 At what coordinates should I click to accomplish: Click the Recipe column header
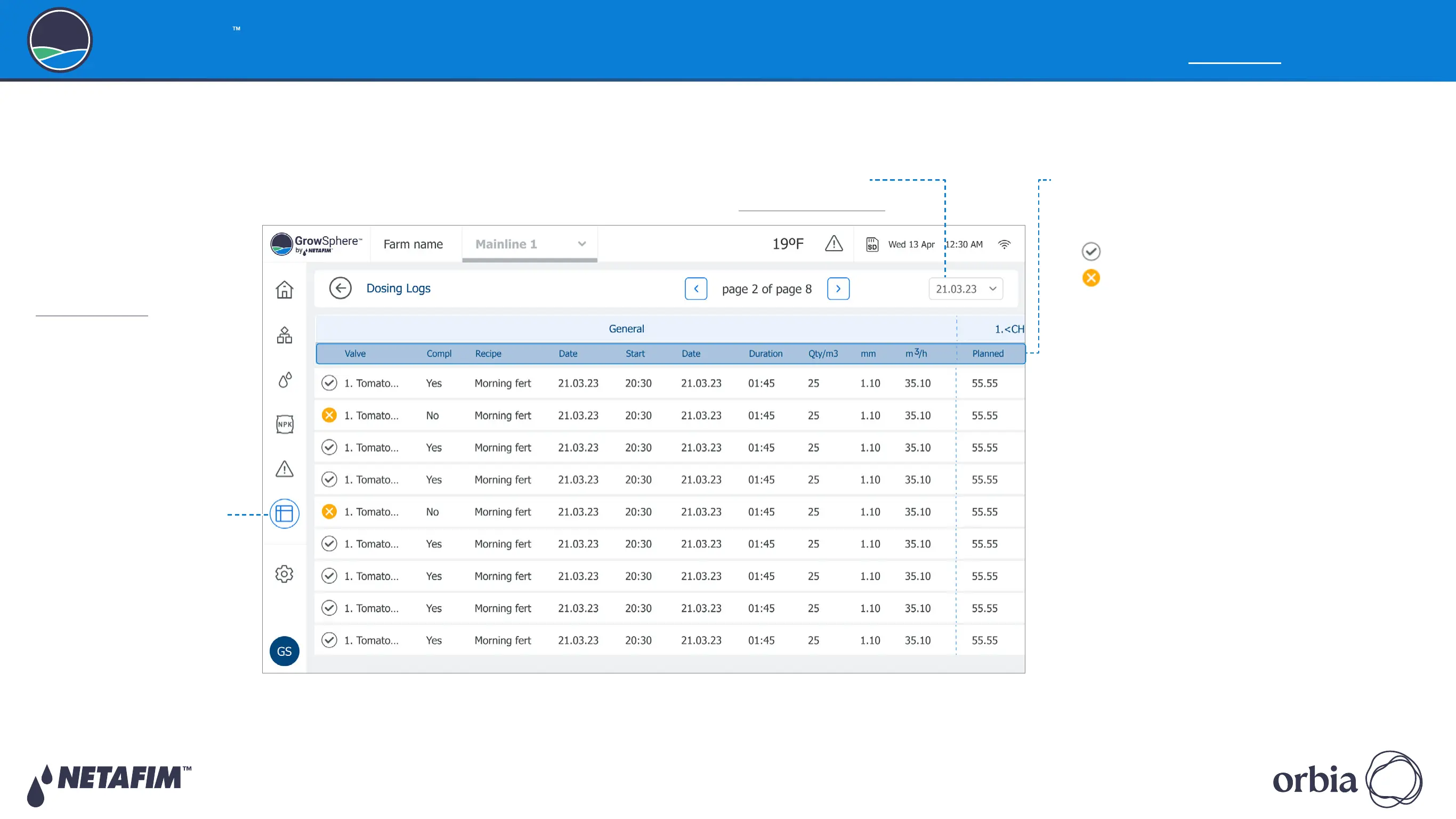[x=488, y=354]
